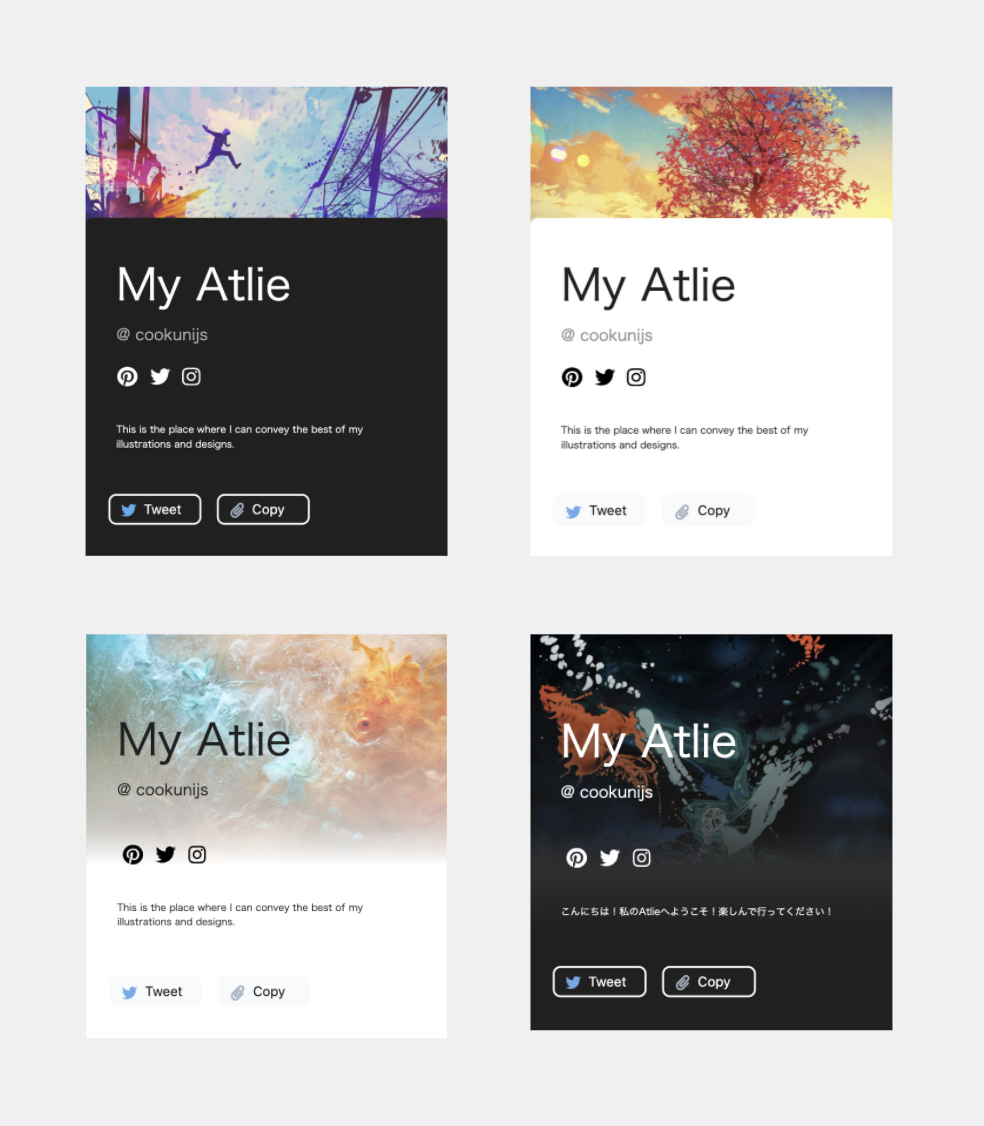Click Instagram icon on dark jumping-figure card
The width and height of the screenshot is (984, 1126).
pos(191,376)
